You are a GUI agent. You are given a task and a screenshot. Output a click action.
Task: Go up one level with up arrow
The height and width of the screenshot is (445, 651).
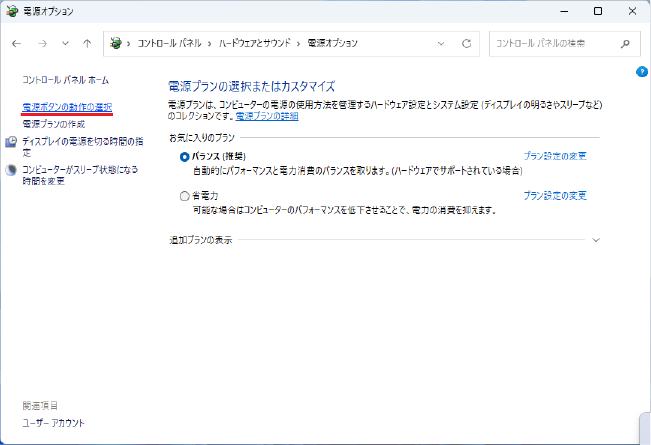click(87, 44)
